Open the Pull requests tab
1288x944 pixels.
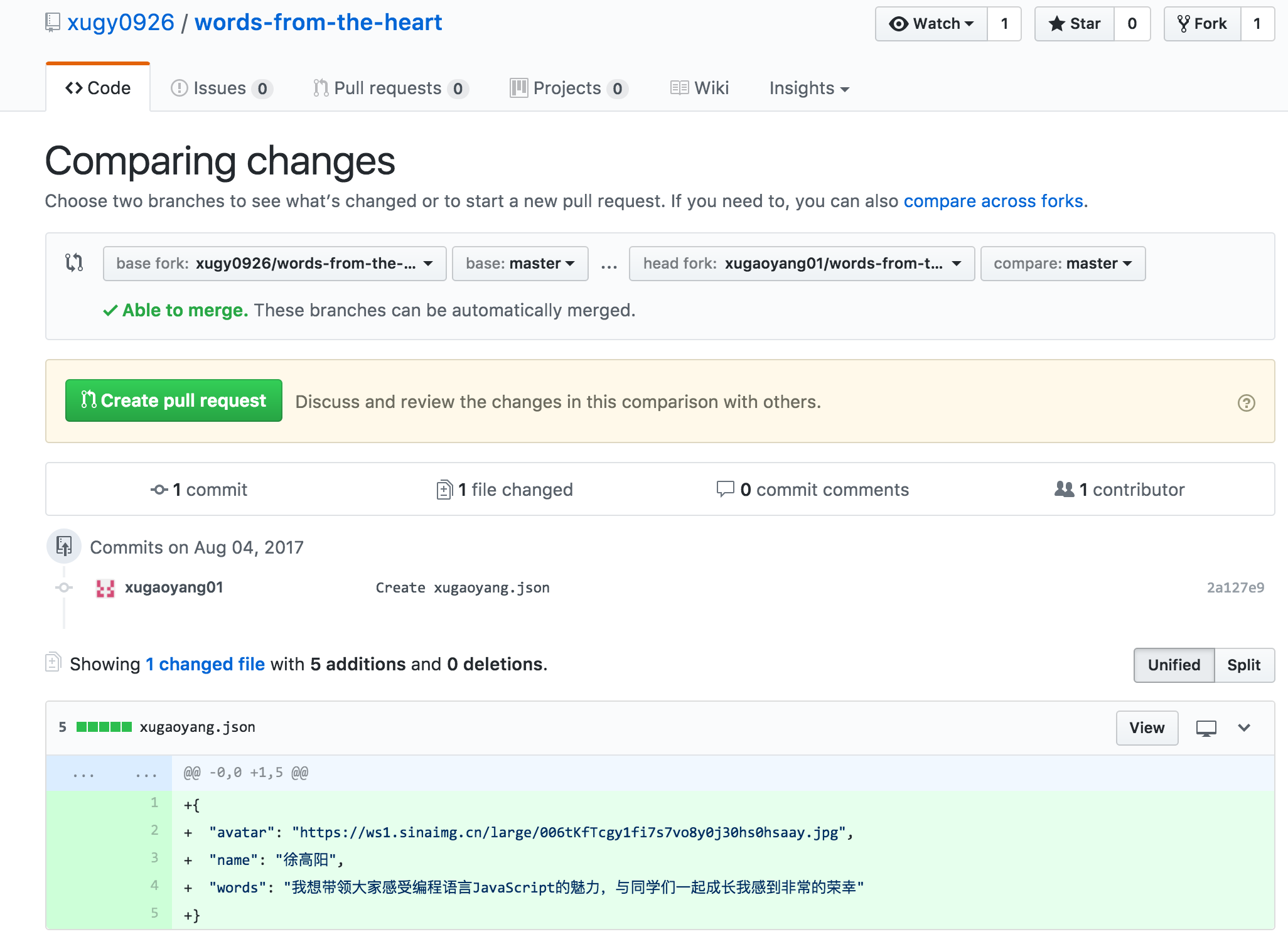point(389,88)
